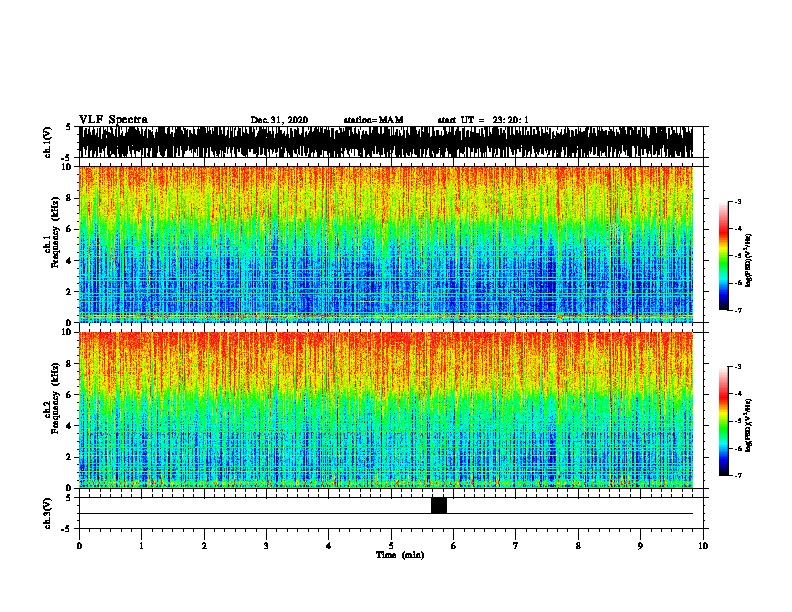Click the time axis tick label '0'
This screenshot has height=612, width=792.
(79, 546)
